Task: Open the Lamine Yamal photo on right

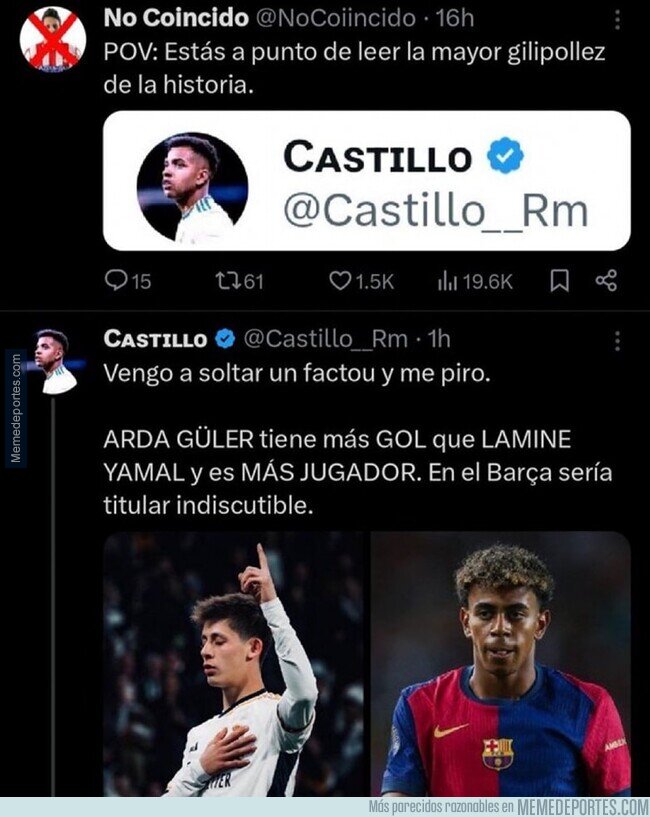Action: point(500,663)
